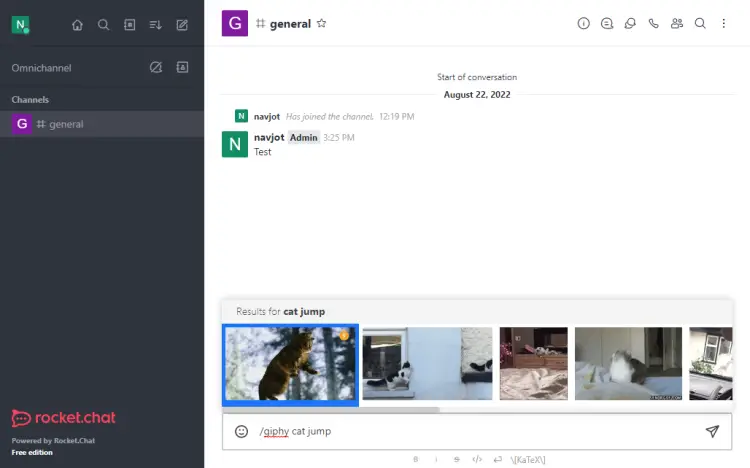
Task: Click the sidebar search icon
Action: pyautogui.click(x=103, y=25)
